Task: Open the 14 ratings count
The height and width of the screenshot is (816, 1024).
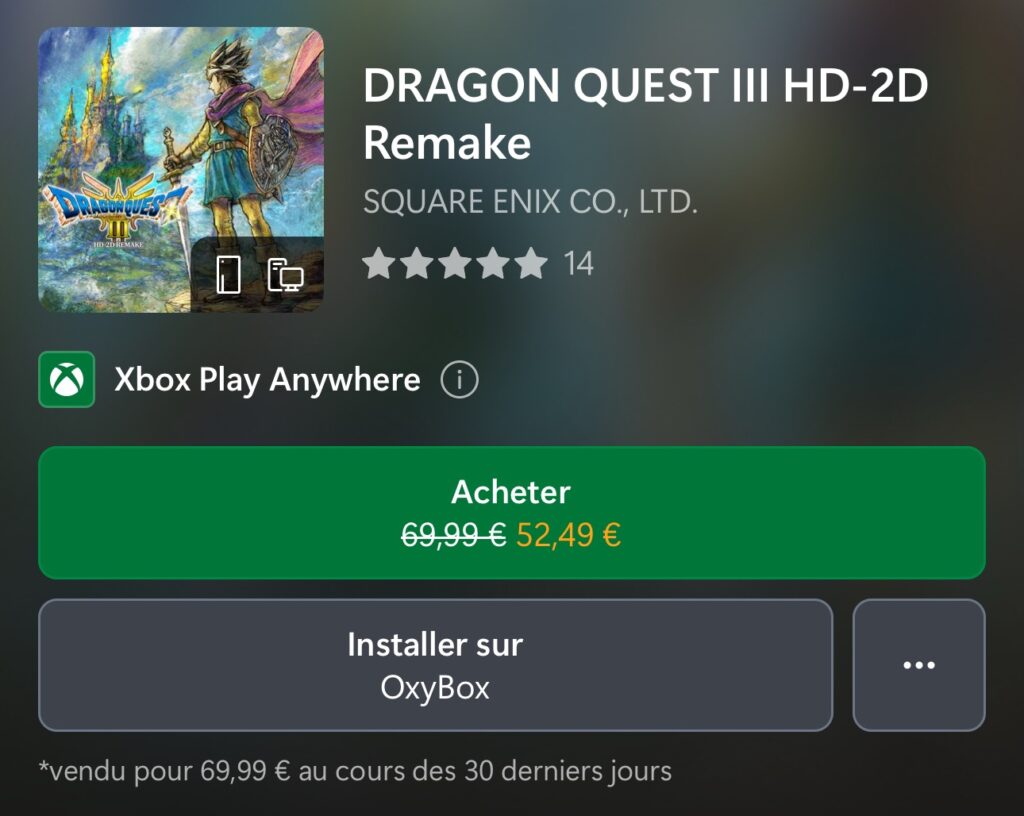Action: click(x=578, y=264)
